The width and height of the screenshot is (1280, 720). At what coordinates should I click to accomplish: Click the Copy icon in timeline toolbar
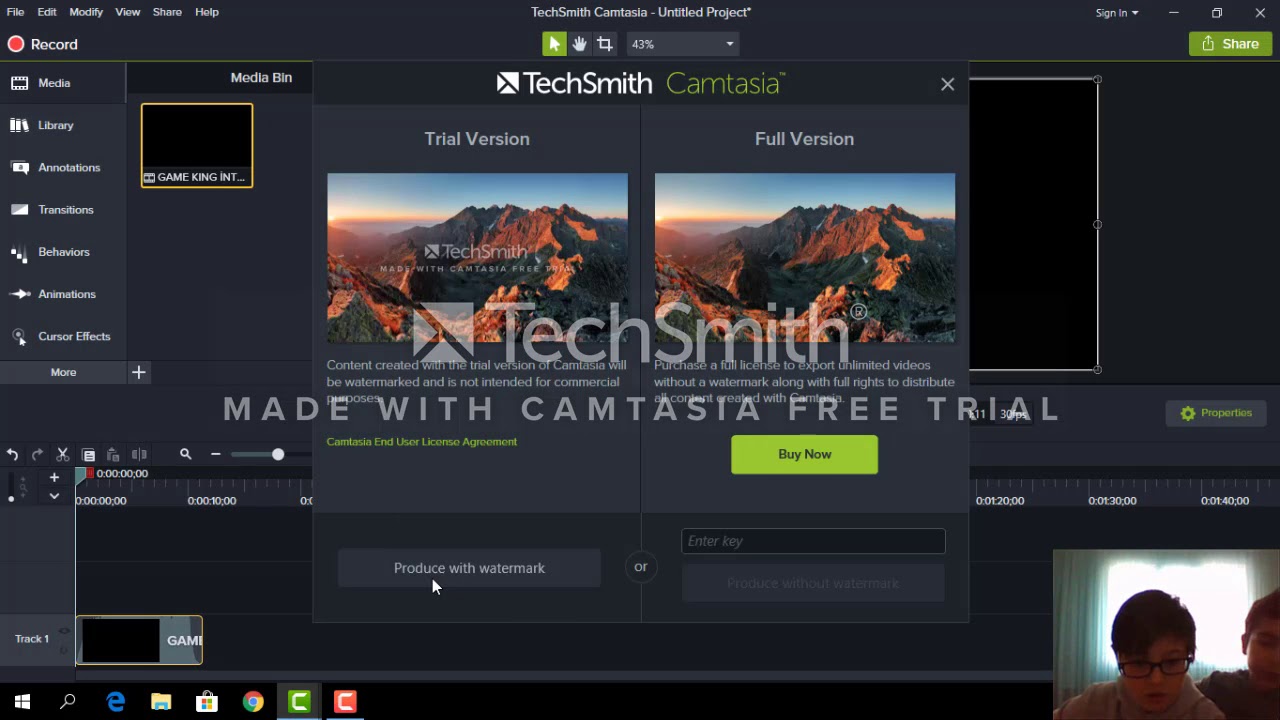[x=88, y=454]
